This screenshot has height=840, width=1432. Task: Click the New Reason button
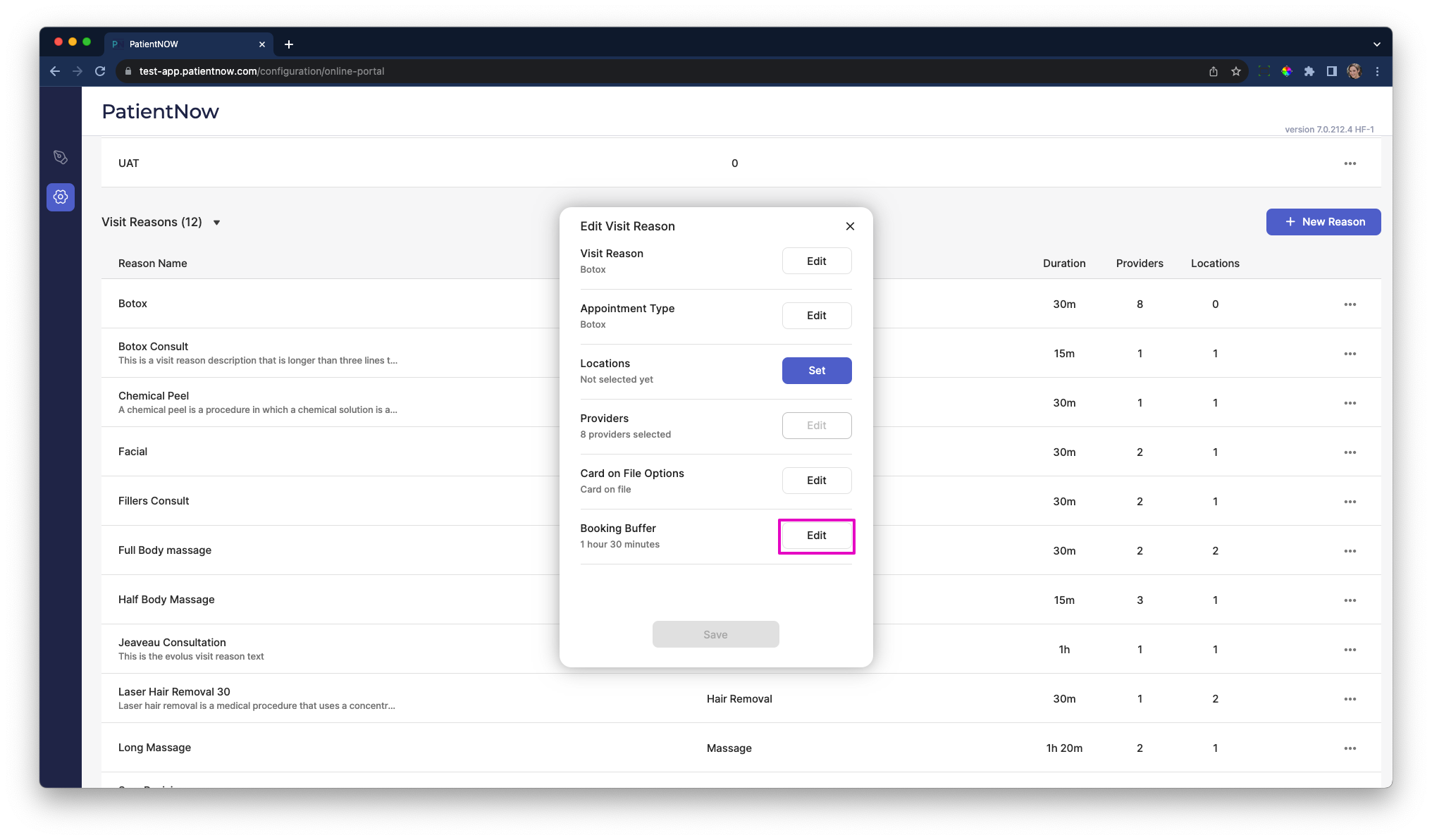click(x=1323, y=222)
